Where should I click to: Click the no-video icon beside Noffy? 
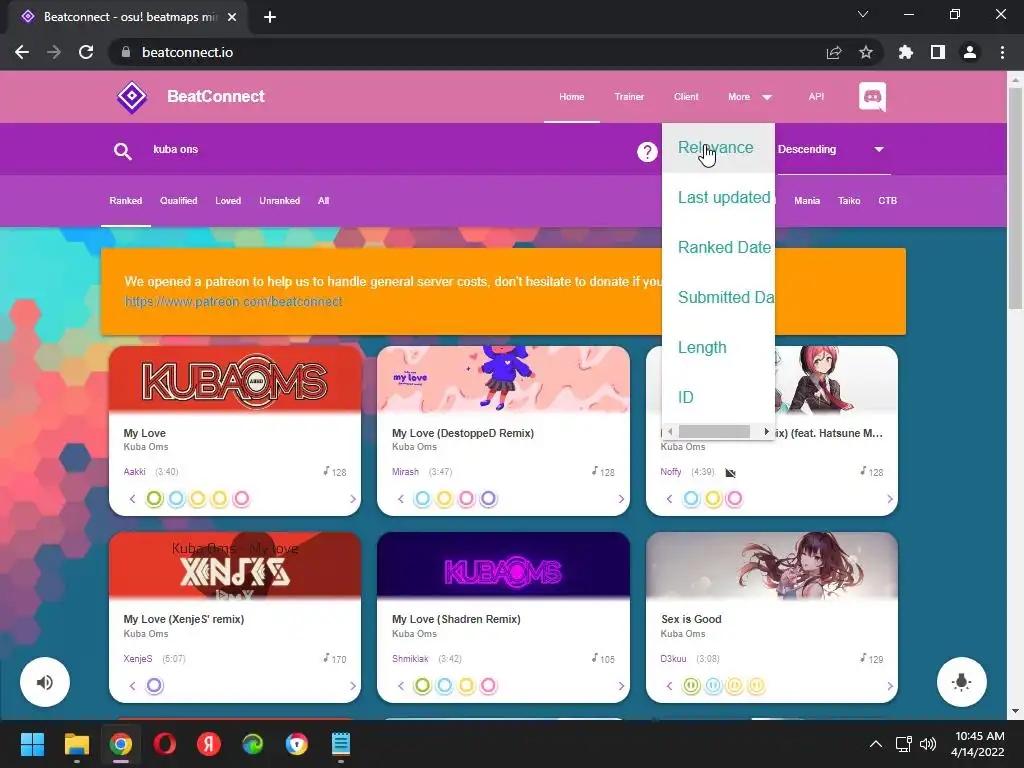click(x=731, y=473)
